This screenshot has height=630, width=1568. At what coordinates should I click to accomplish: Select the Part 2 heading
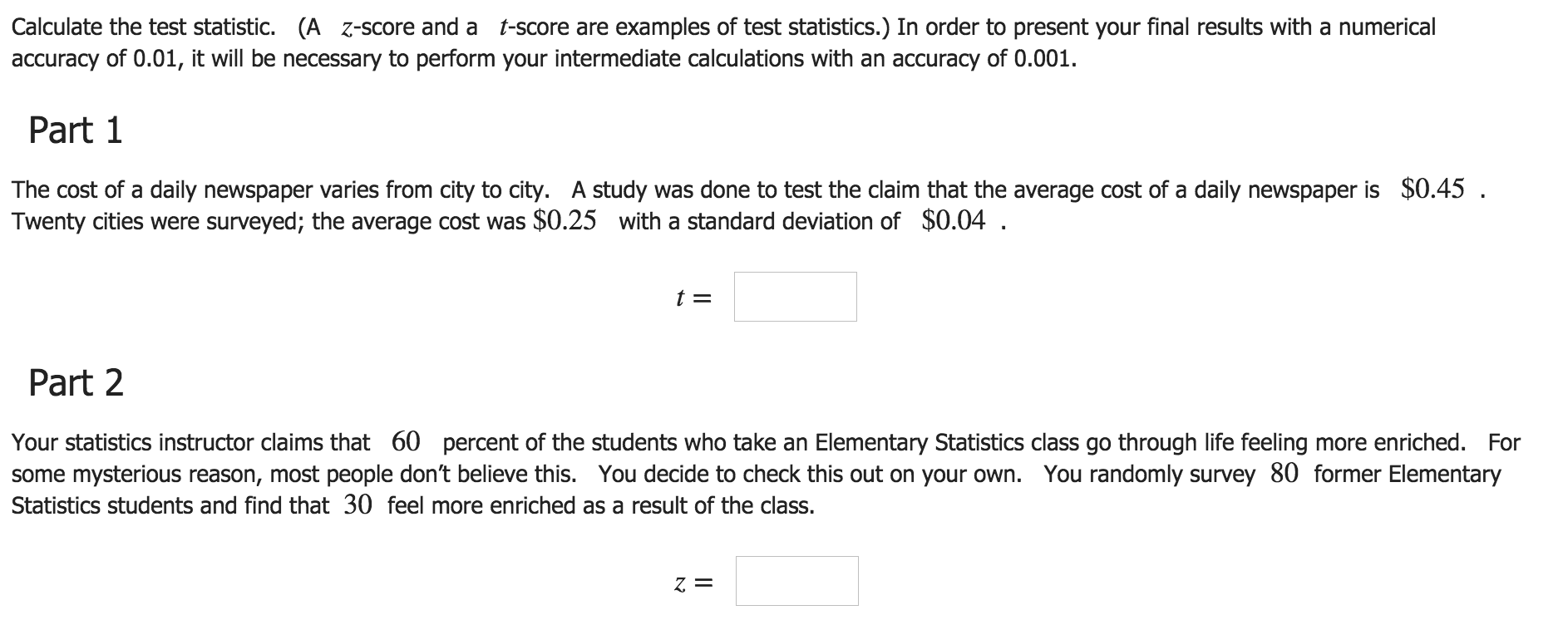76,383
